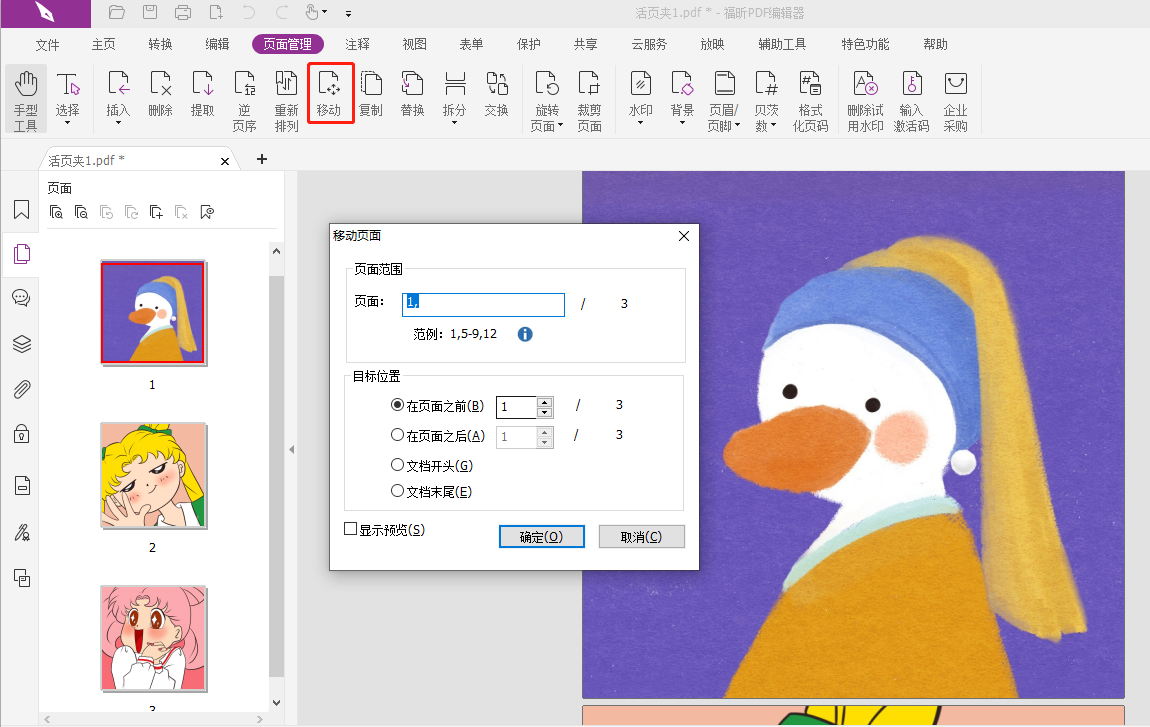Open the 文件 menu
This screenshot has height=727, width=1150.
[47, 45]
